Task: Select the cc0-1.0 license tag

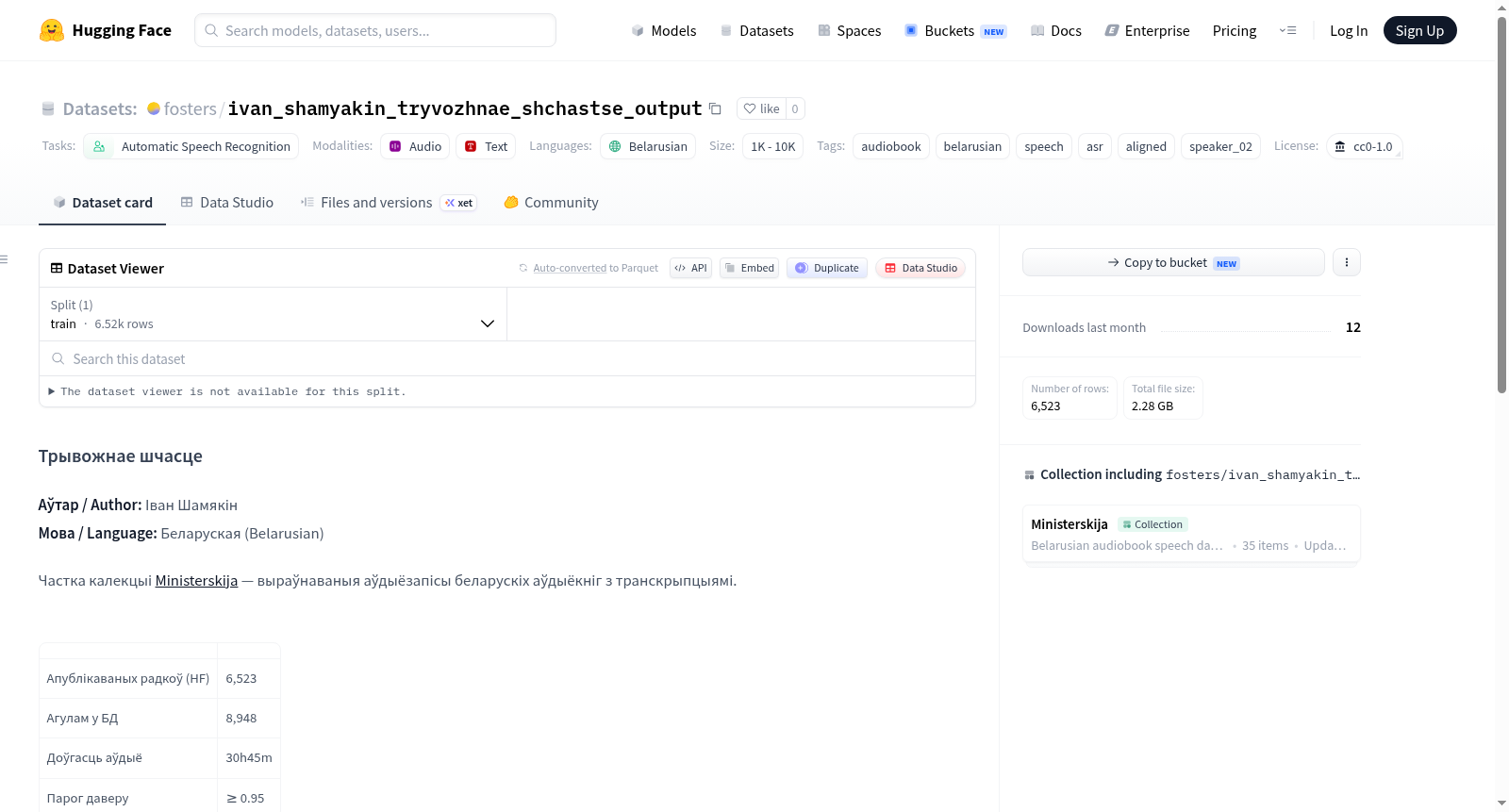Action: pyautogui.click(x=1364, y=146)
